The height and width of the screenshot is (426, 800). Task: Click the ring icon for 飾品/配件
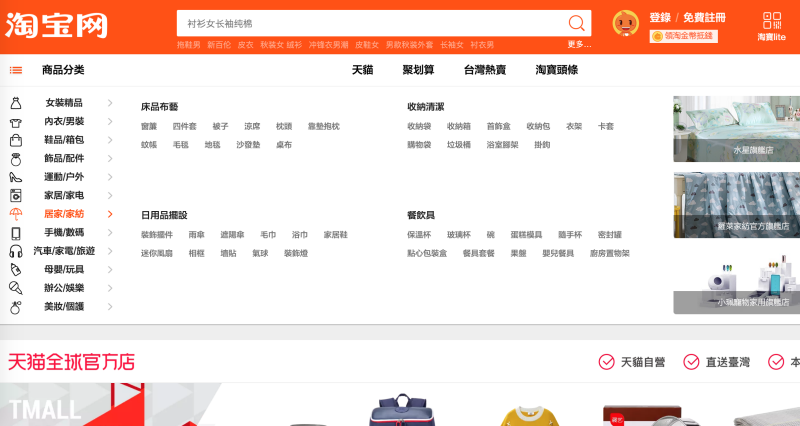pos(16,159)
